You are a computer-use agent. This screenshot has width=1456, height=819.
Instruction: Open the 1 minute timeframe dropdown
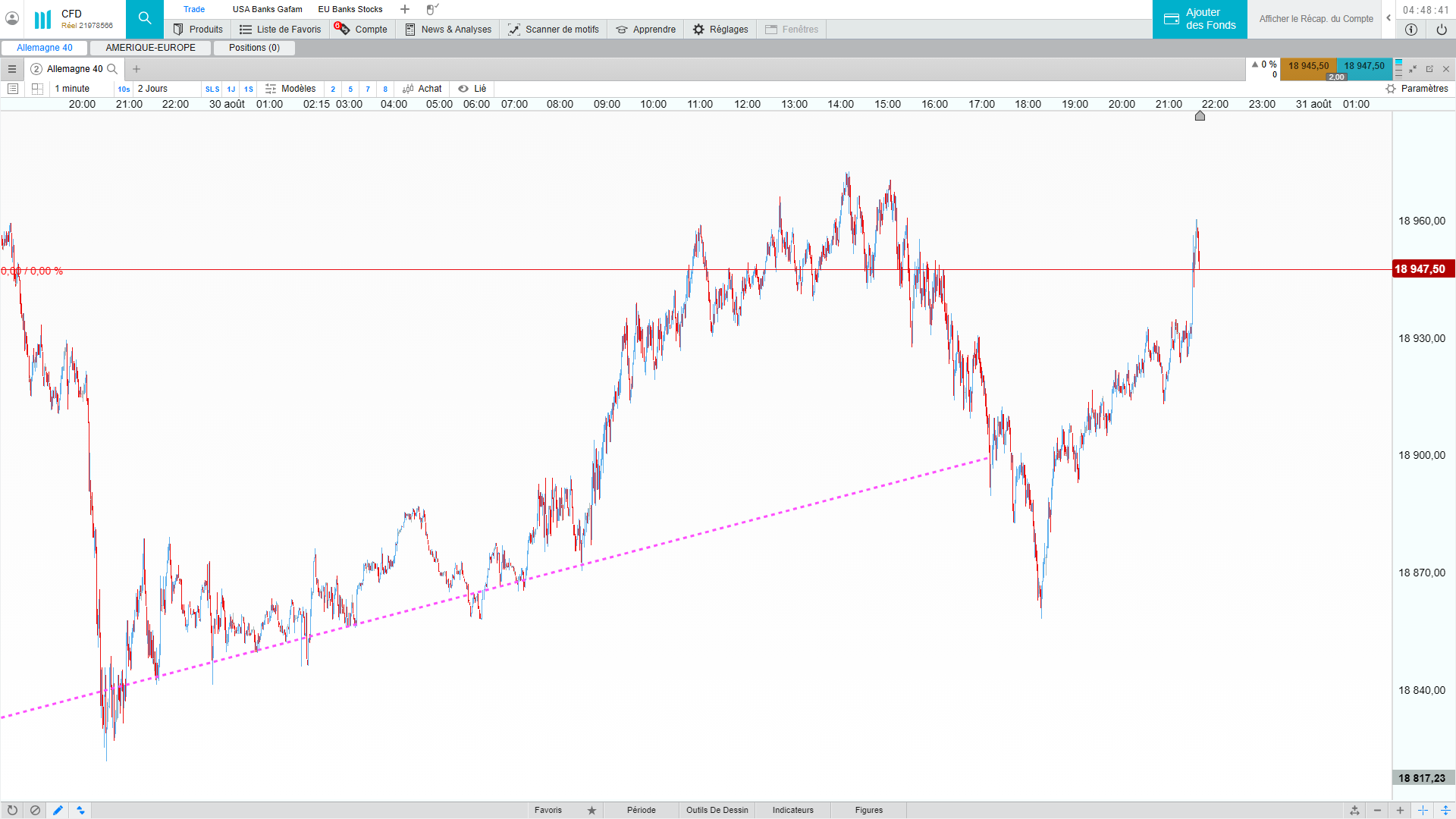click(73, 89)
